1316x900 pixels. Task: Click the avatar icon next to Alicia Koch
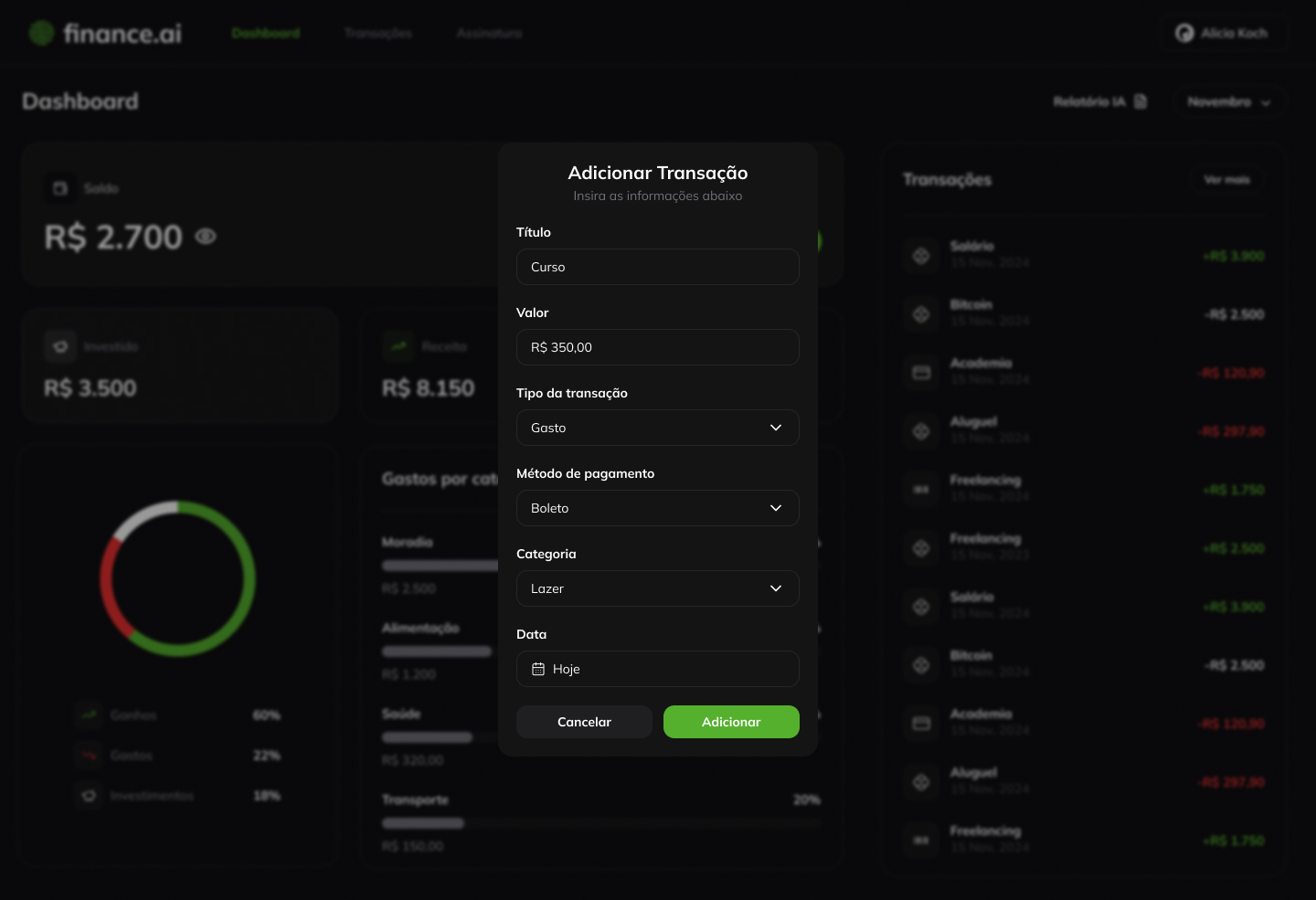point(1184,33)
